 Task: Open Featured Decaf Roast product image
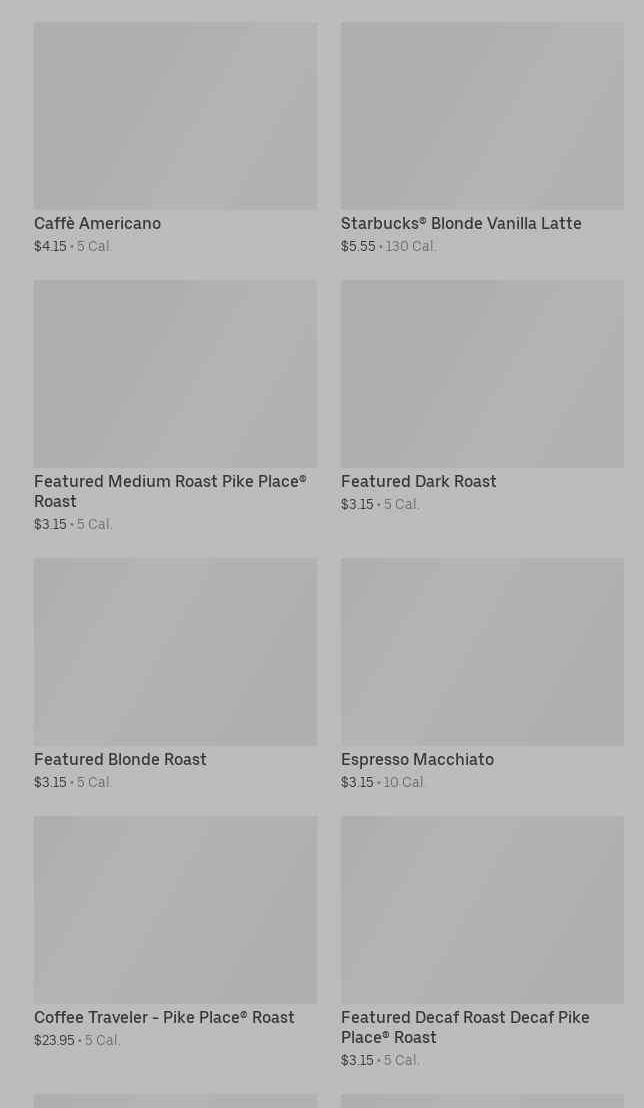pyautogui.click(x=482, y=910)
